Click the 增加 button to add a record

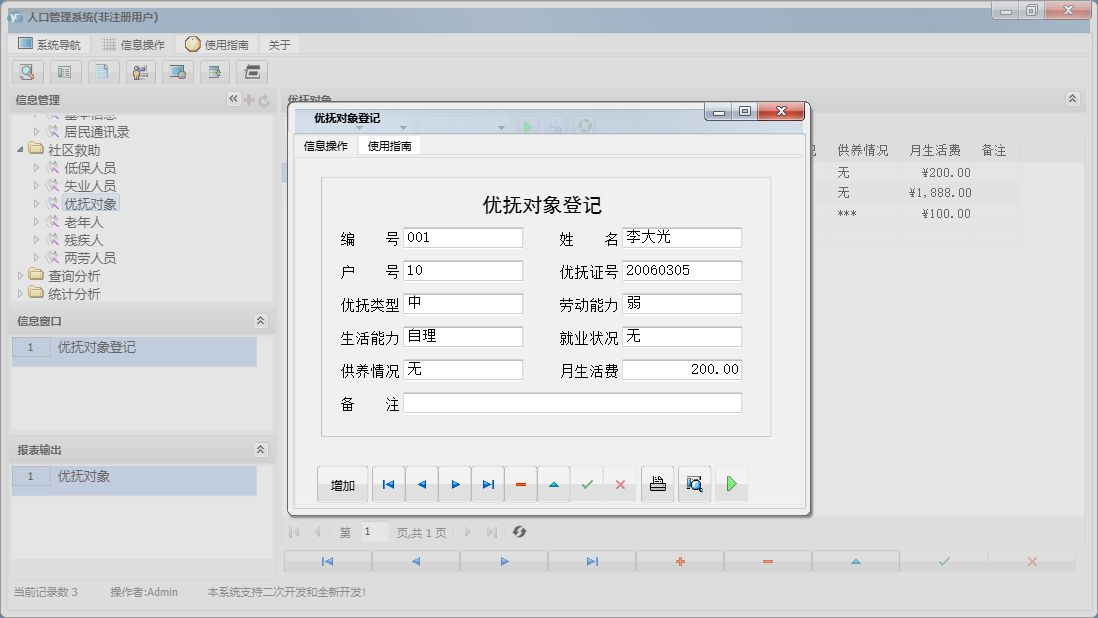343,483
